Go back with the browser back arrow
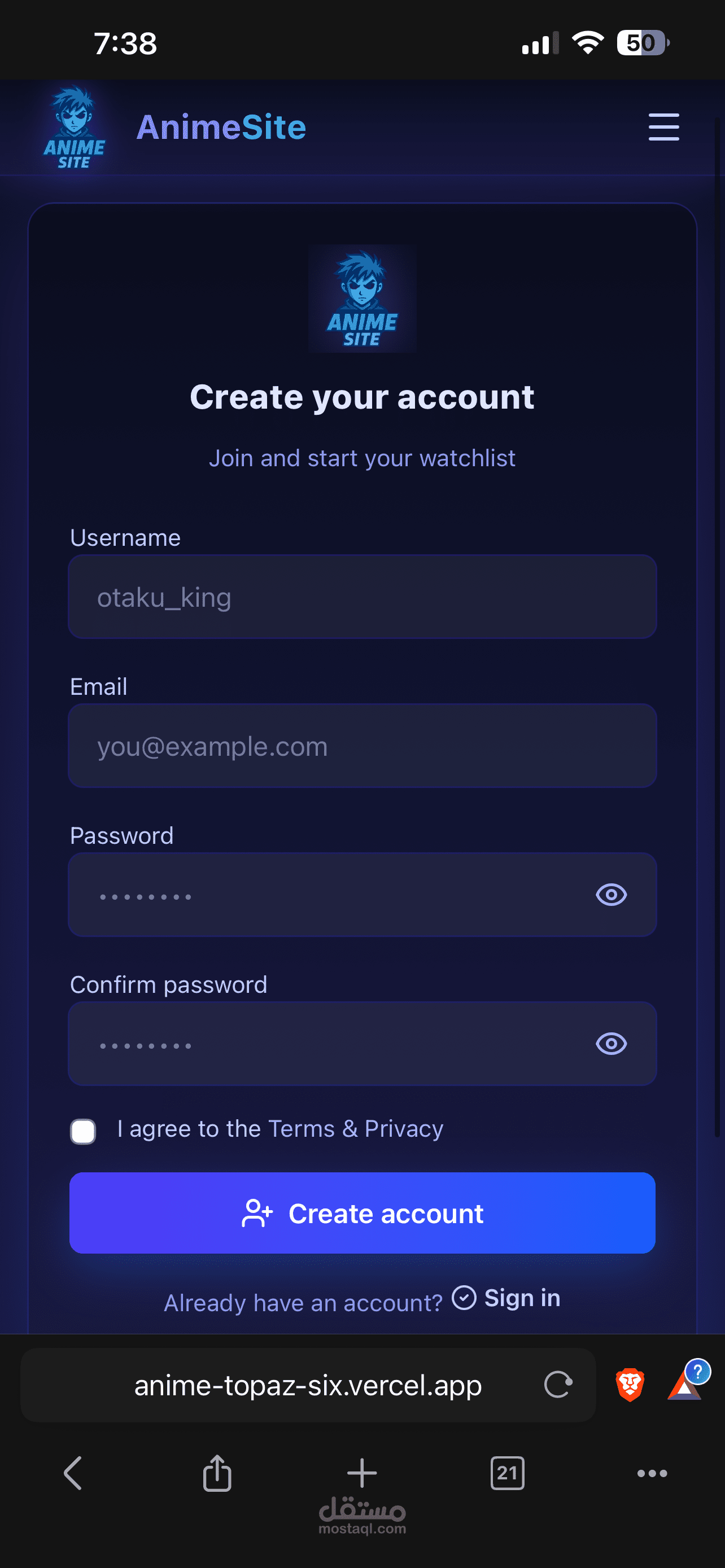This screenshot has height=1568, width=725. click(x=73, y=1474)
